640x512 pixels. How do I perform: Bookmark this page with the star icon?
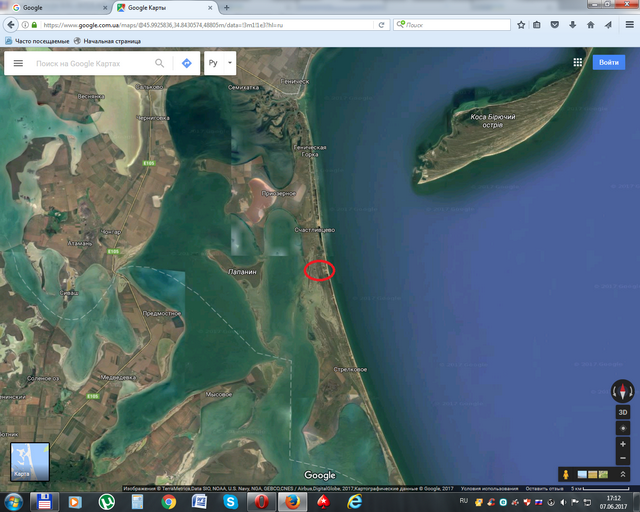click(x=521, y=24)
